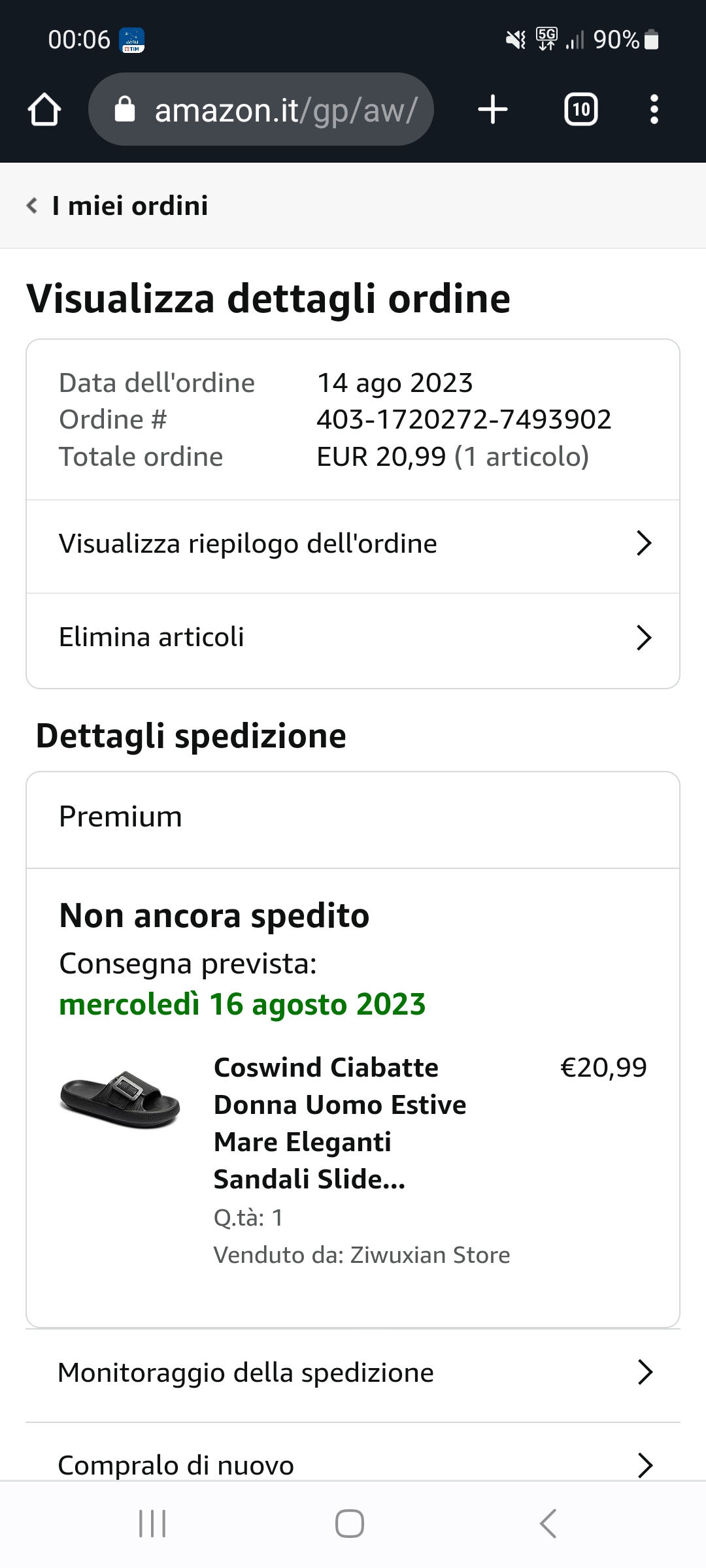
Task: Open the tab switcher showing 10 tabs
Action: coord(580,109)
